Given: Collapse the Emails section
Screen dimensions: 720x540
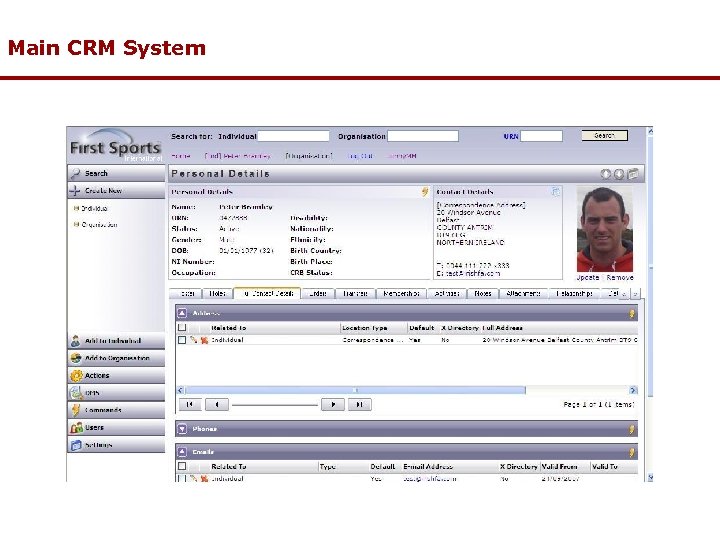Looking at the screenshot, I should (182, 452).
